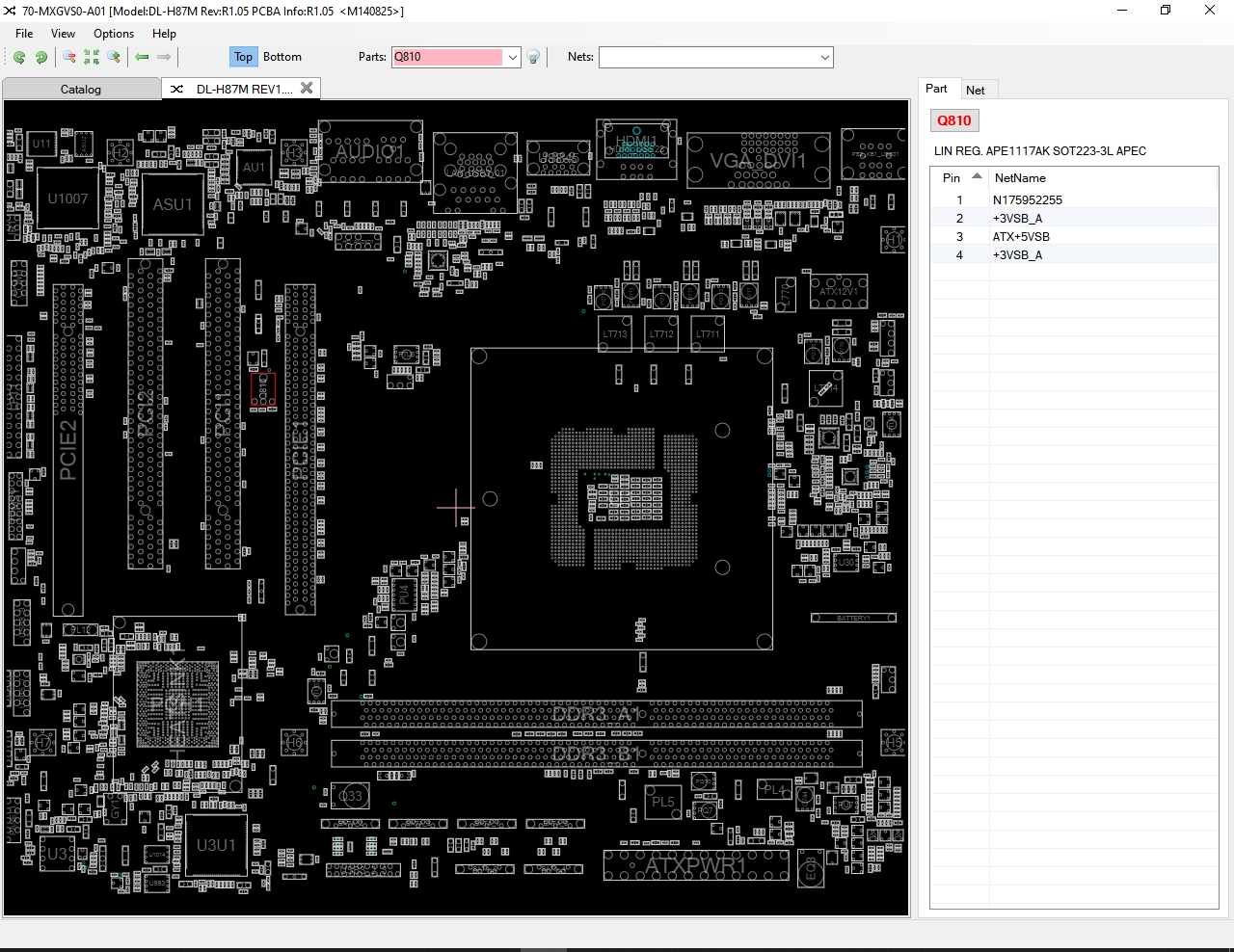Click the grey forward arrow icon
The width and height of the screenshot is (1234, 952).
[x=164, y=58]
